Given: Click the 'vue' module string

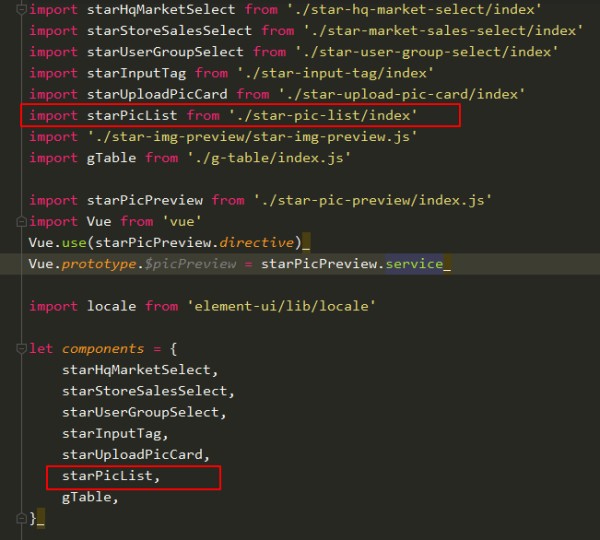Looking at the screenshot, I should (x=182, y=222).
